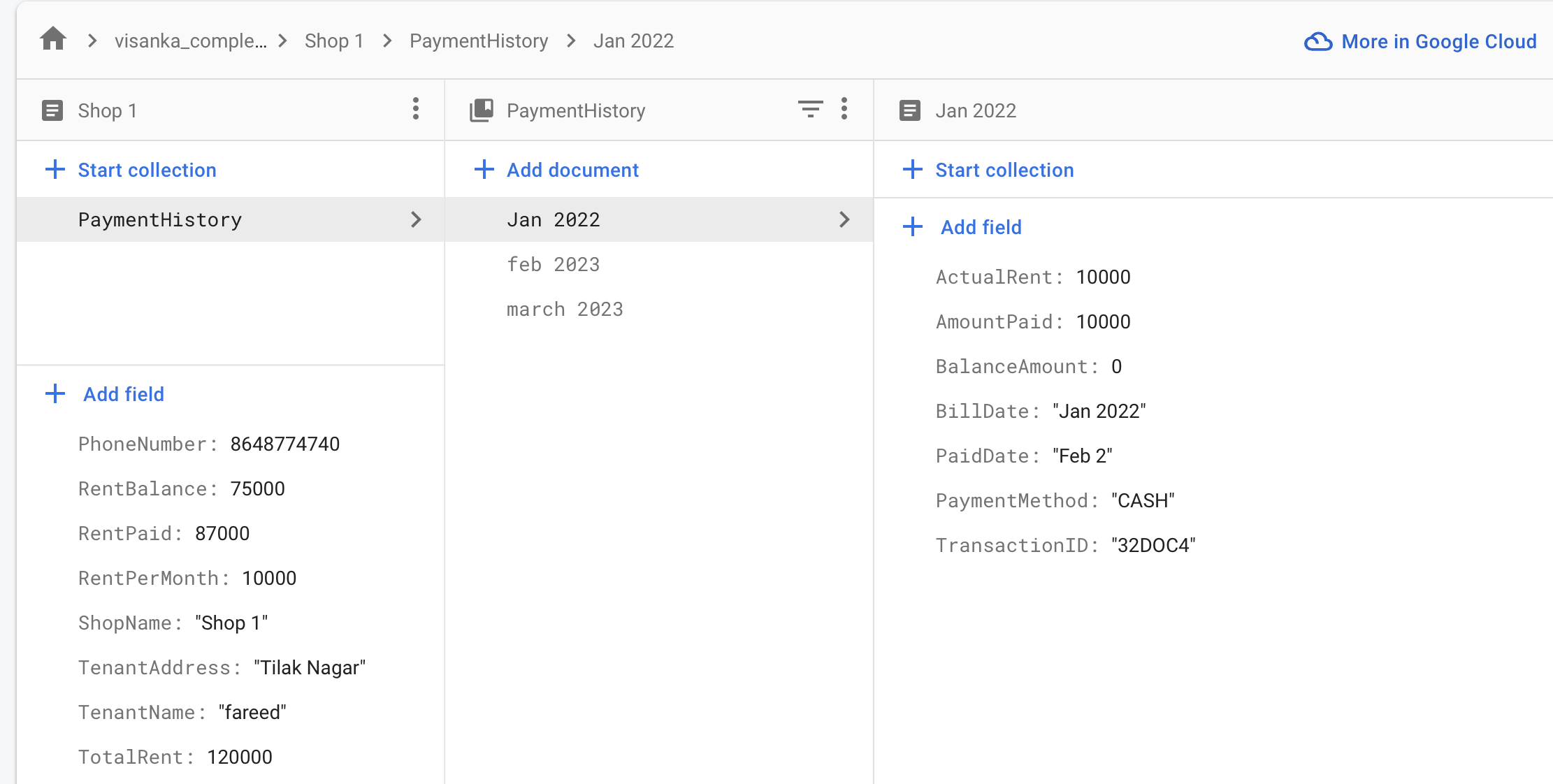1553x784 pixels.
Task: Select the PaymentMethod field value CASH
Action: pyautogui.click(x=1143, y=501)
